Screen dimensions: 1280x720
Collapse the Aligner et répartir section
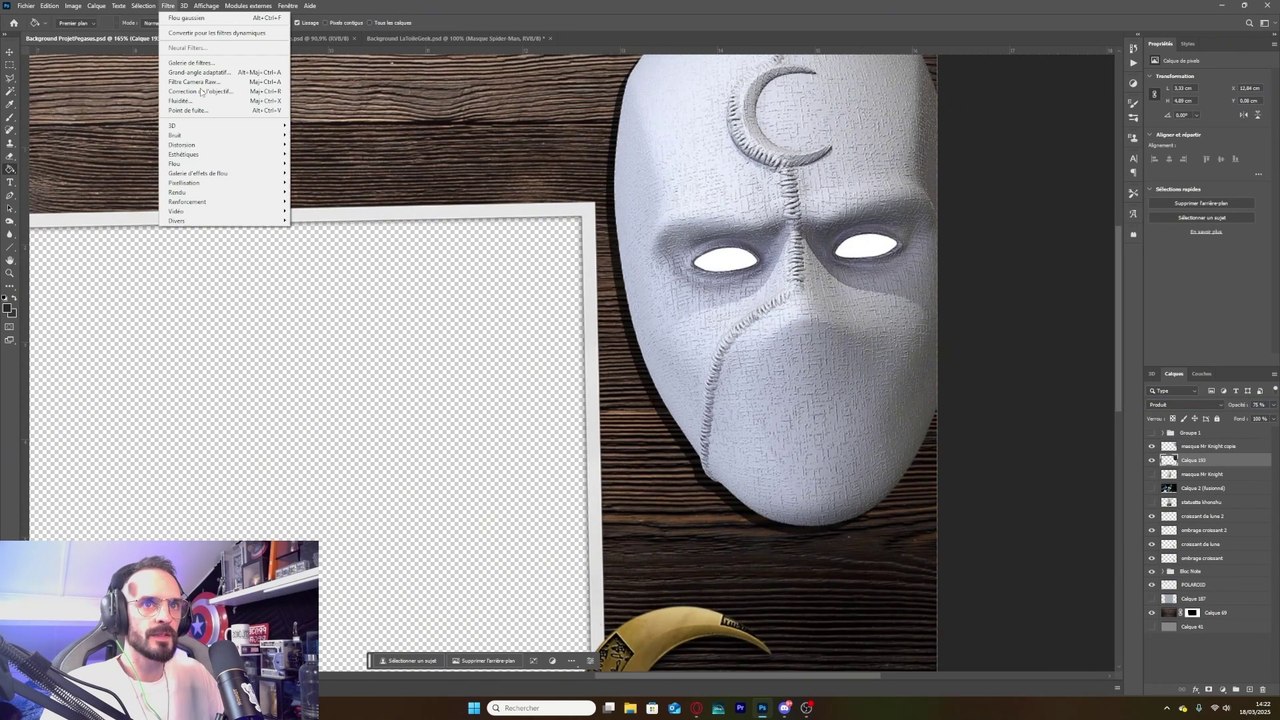1149,135
